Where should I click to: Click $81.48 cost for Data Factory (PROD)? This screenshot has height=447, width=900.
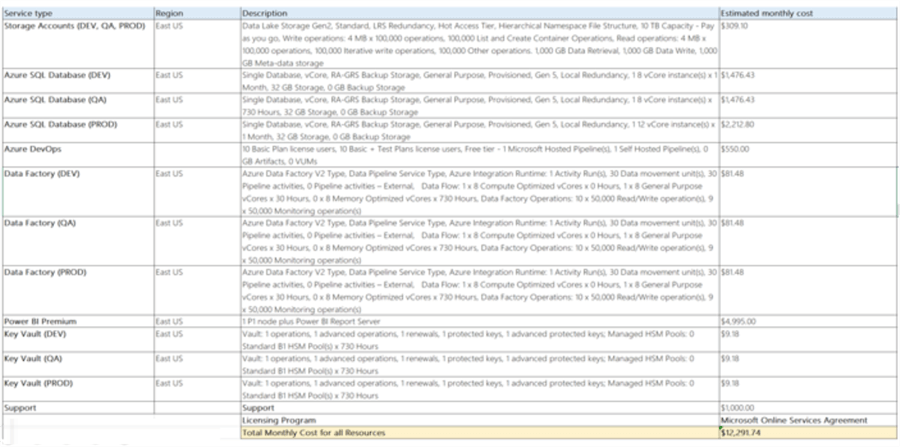[x=808, y=290]
